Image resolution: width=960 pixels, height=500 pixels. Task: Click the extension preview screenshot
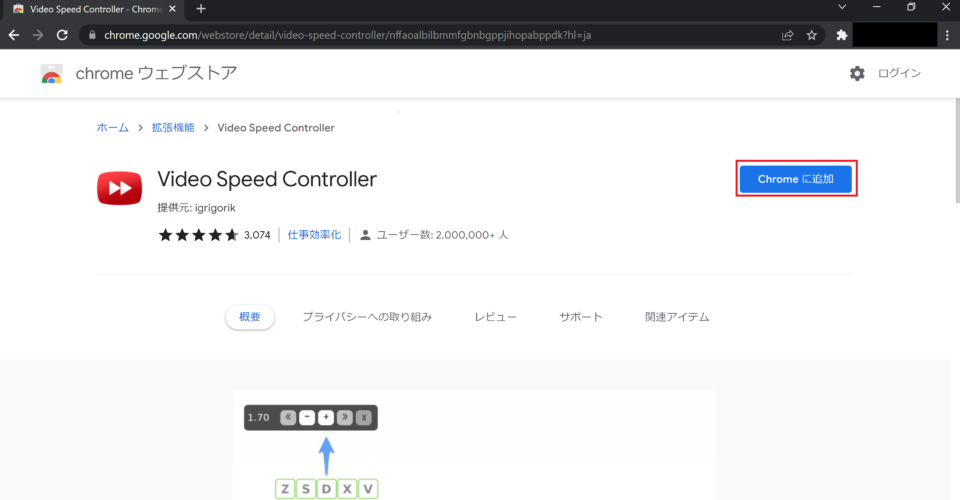point(474,445)
